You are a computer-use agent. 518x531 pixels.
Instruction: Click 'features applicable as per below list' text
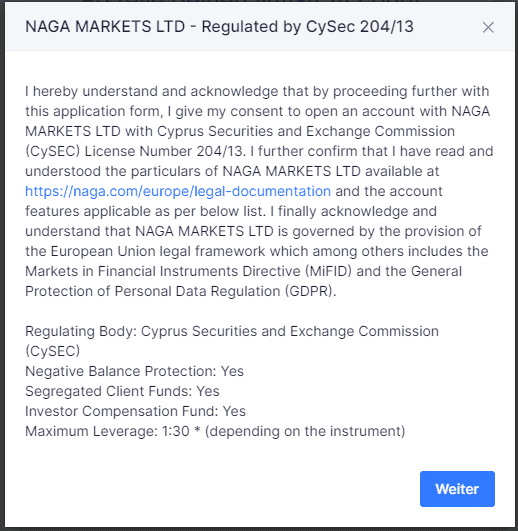tap(145, 211)
